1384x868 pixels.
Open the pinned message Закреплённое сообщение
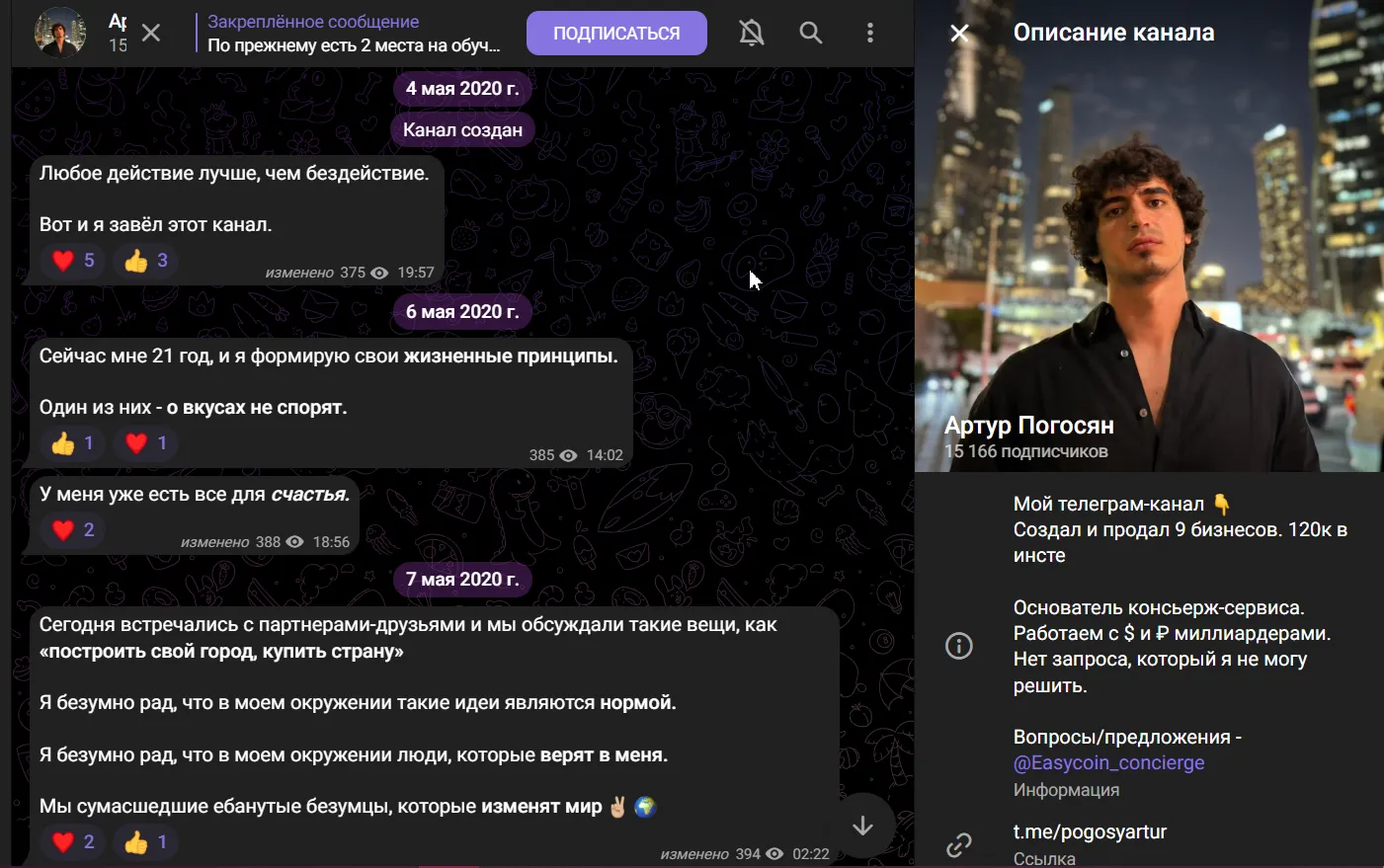point(354,34)
